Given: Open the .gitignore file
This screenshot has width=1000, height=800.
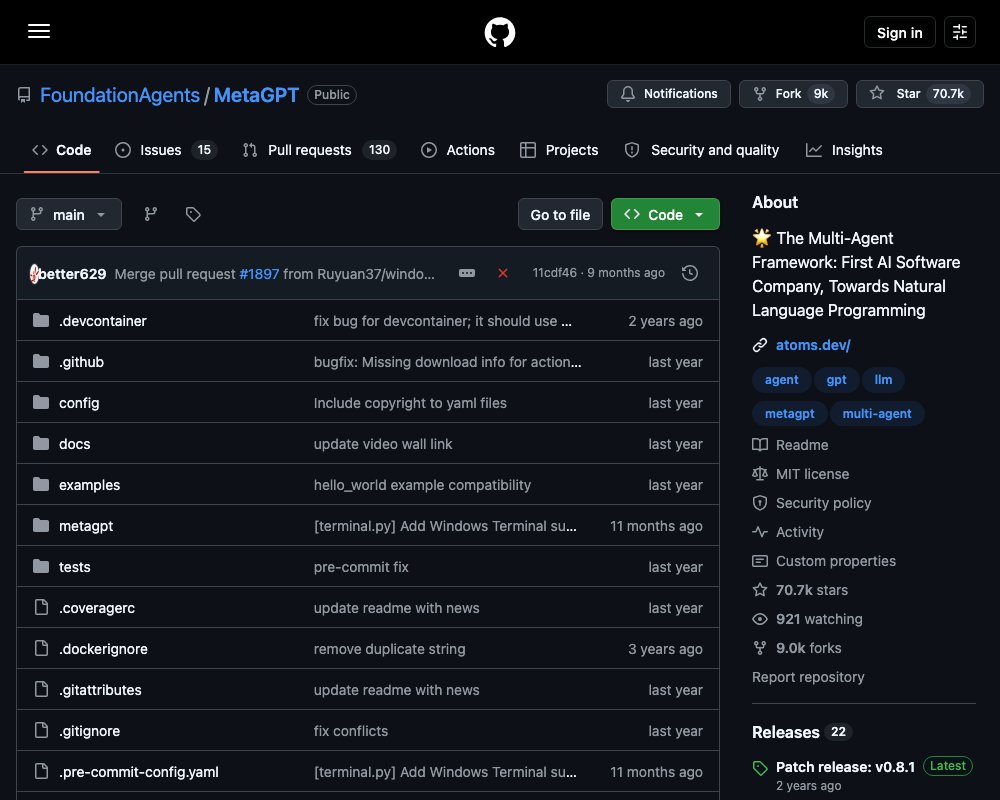Looking at the screenshot, I should click(89, 731).
